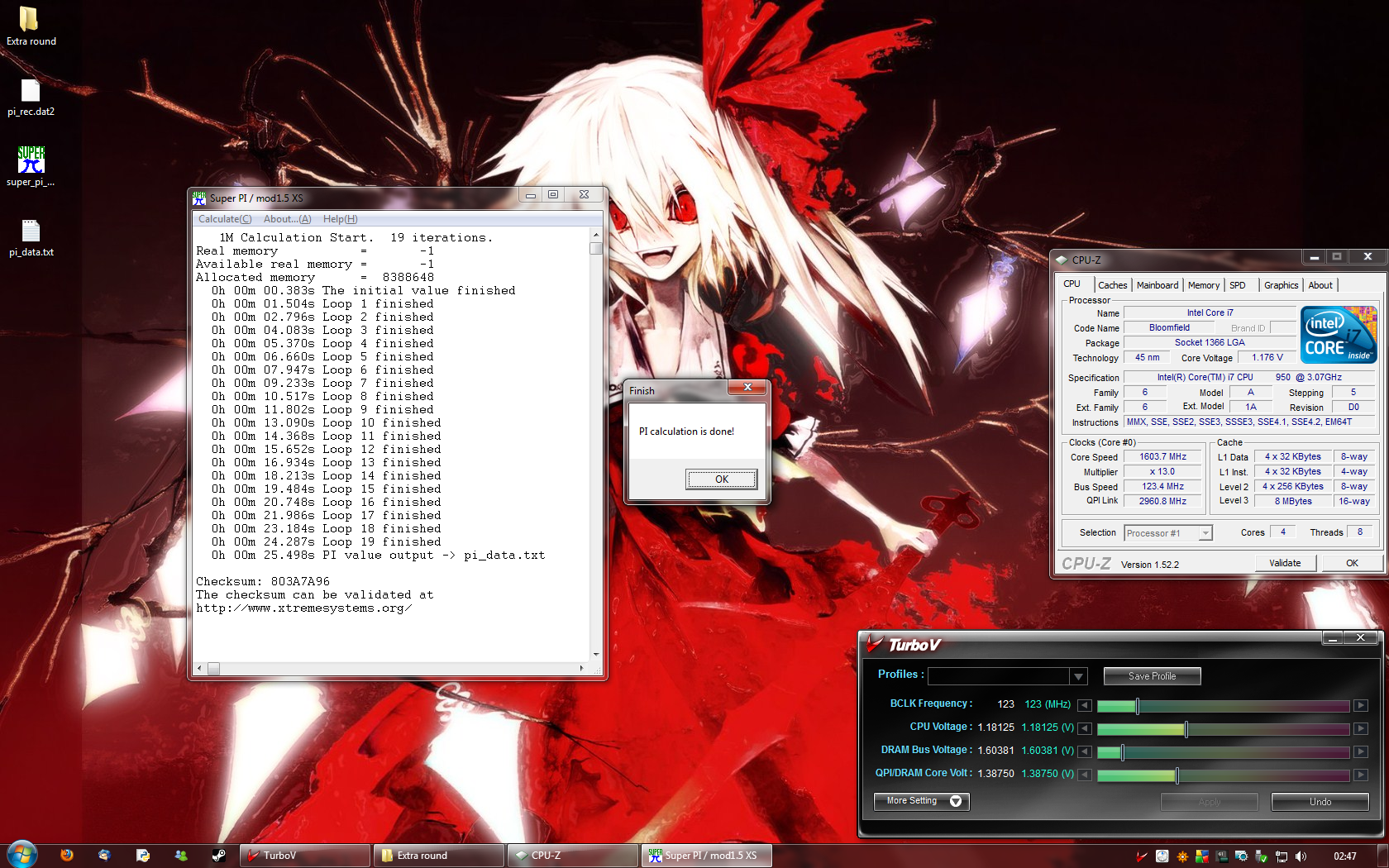Launch Firefox from the taskbar
This screenshot has width=1389, height=868.
coord(67,856)
